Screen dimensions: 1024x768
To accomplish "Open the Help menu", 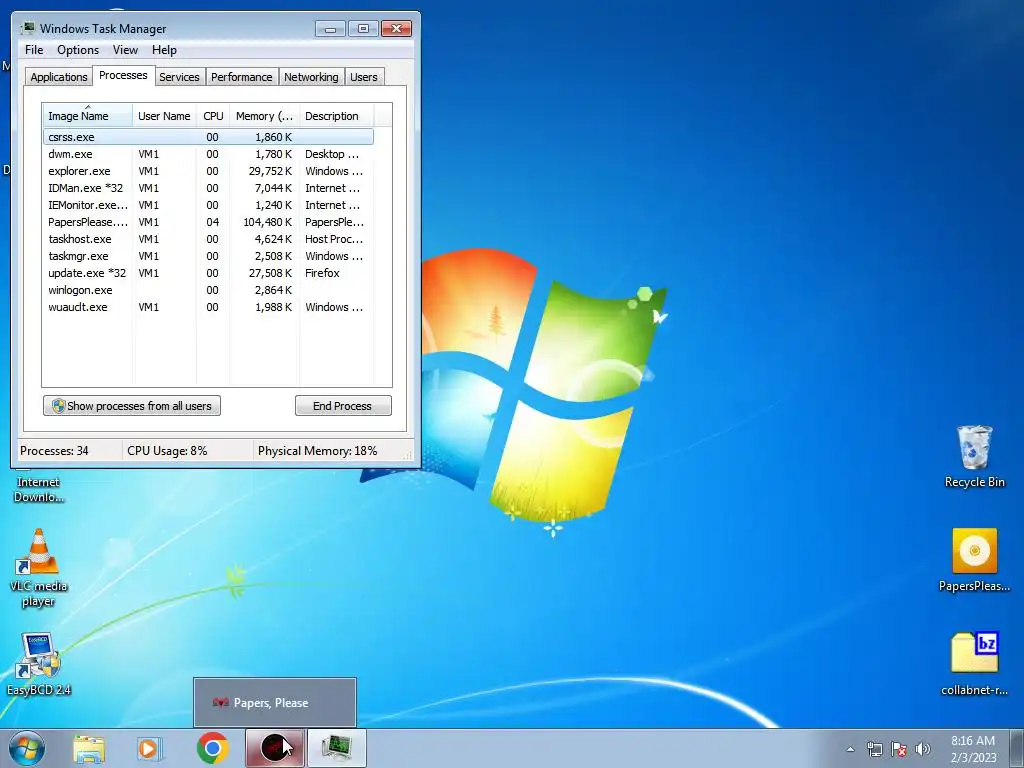I will coord(164,50).
